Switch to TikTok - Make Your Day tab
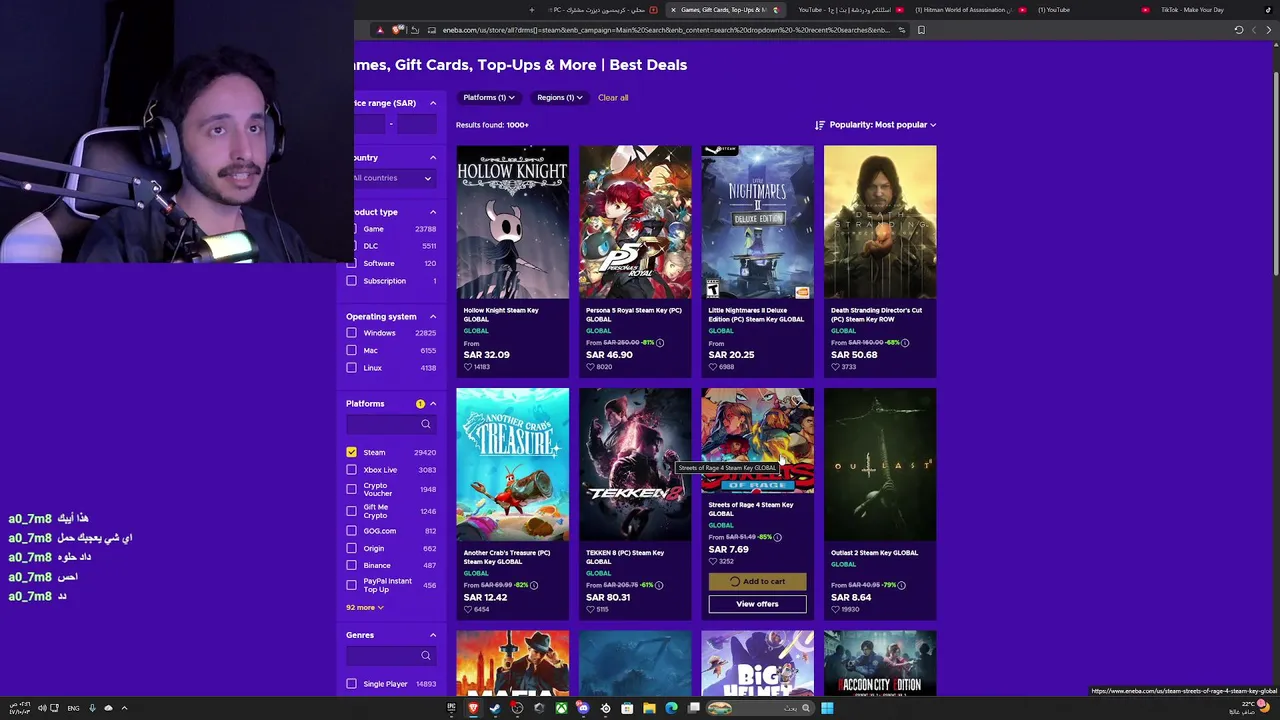The height and width of the screenshot is (720, 1280). click(x=1192, y=10)
